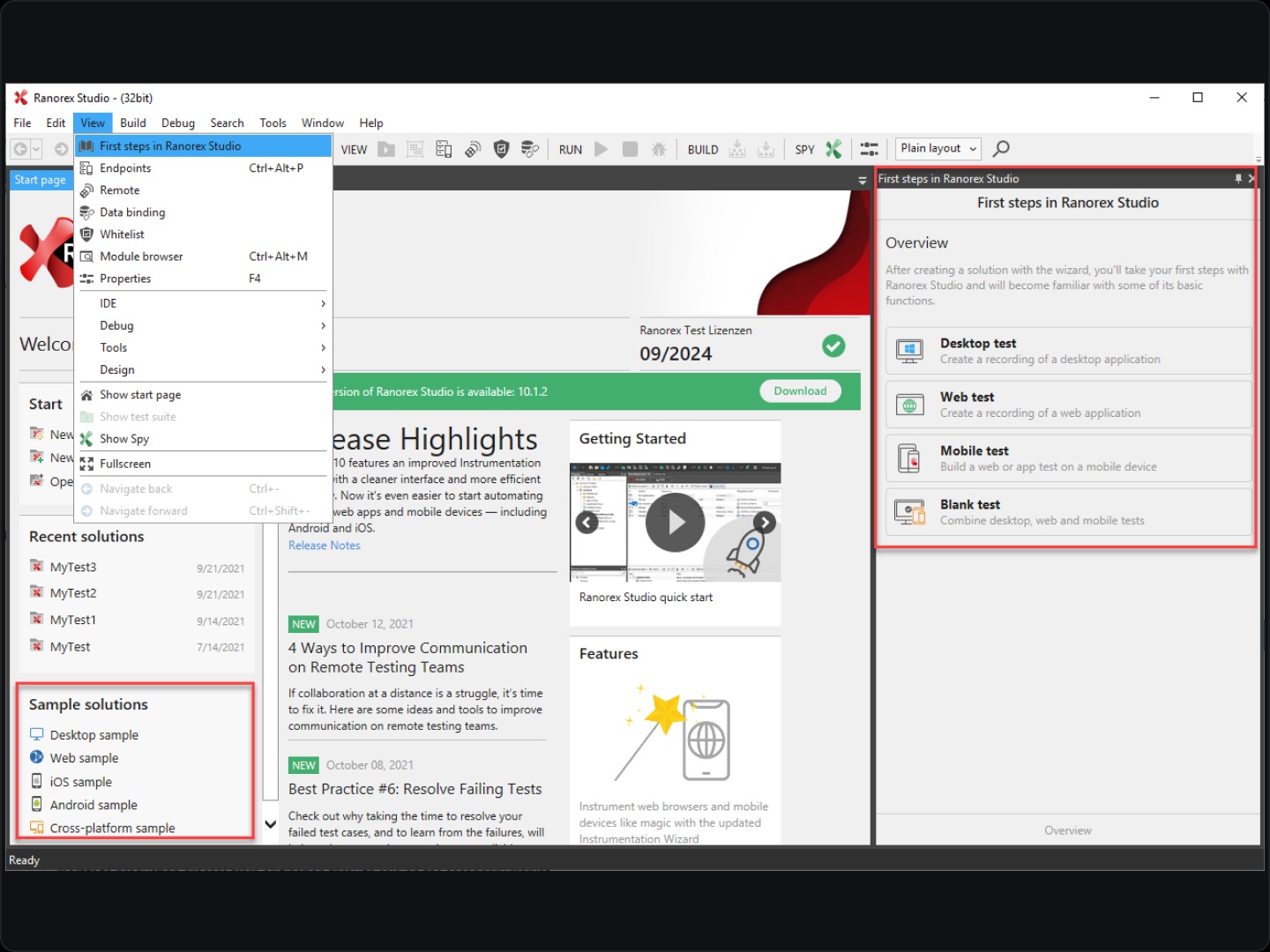The width and height of the screenshot is (1270, 952).
Task: Choose Show start page menu entry
Action: pos(203,394)
